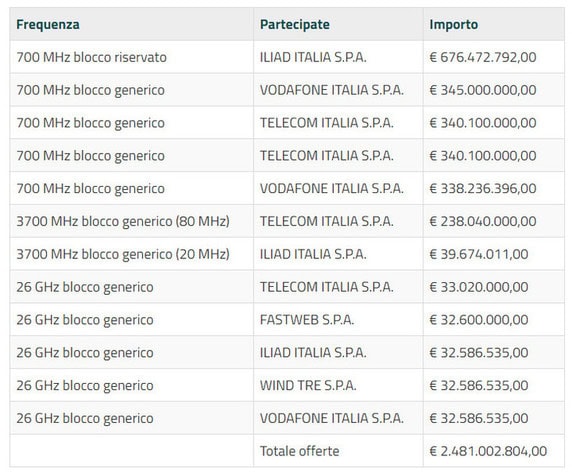Click the € 33.020.000,00 amount
Screen dimensions: 572x476
point(479,287)
